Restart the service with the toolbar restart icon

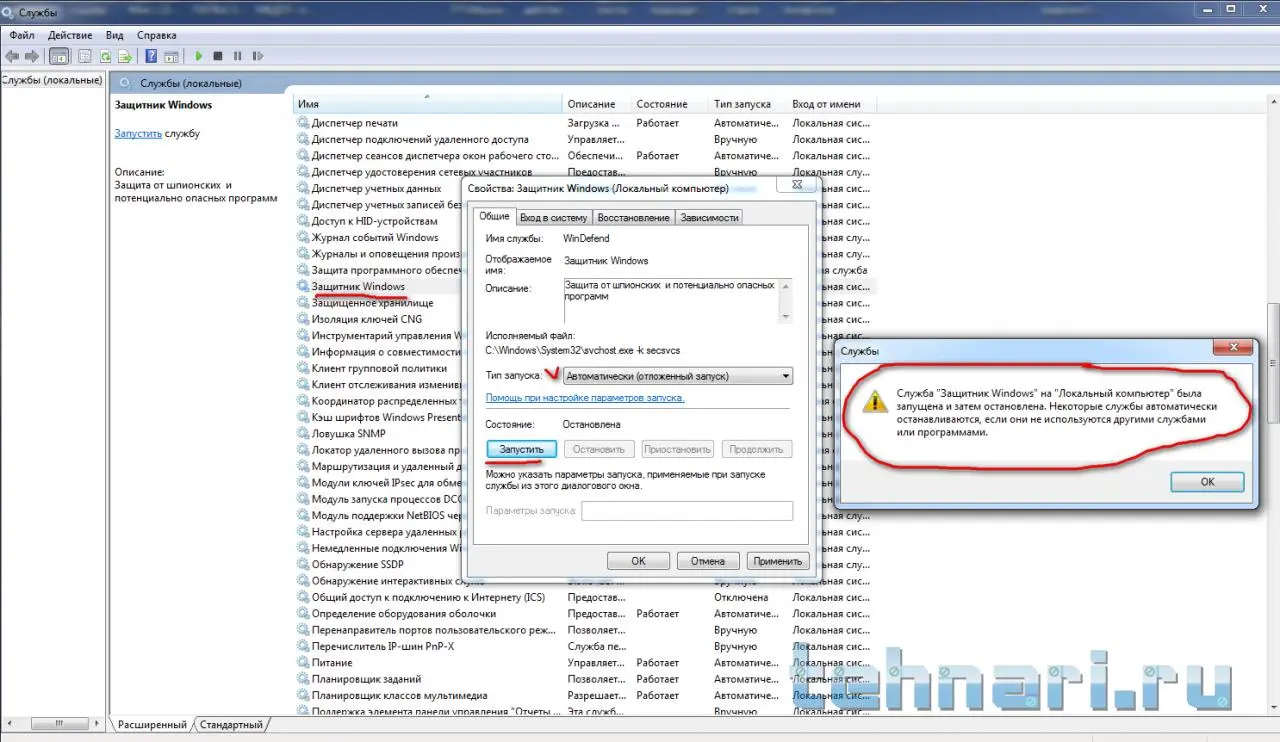[x=256, y=56]
